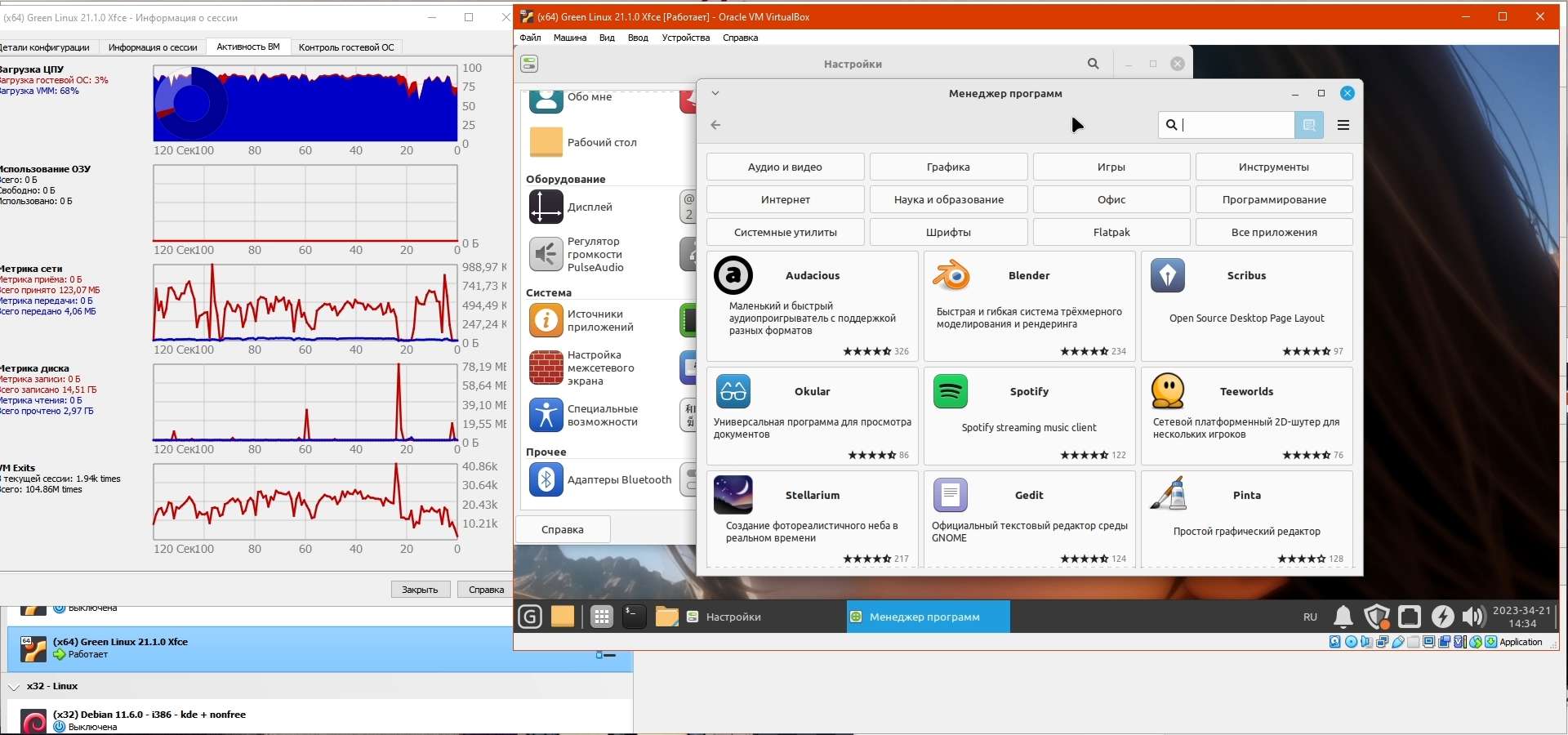
Task: Open Источники приложений
Action: 581,320
